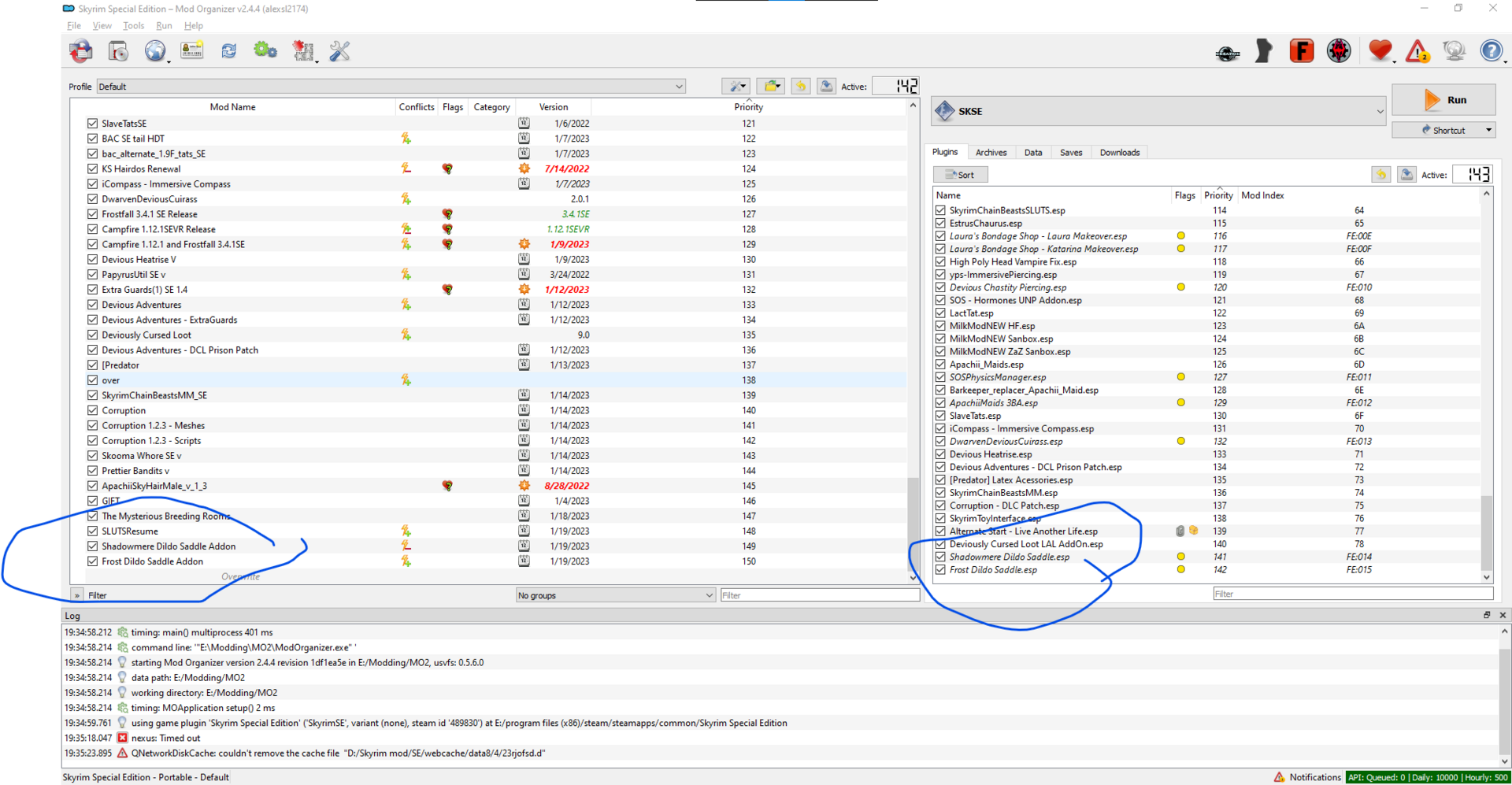Screen dimensions: 1512x785
Task: Switch to the Archives tab
Action: [991, 153]
